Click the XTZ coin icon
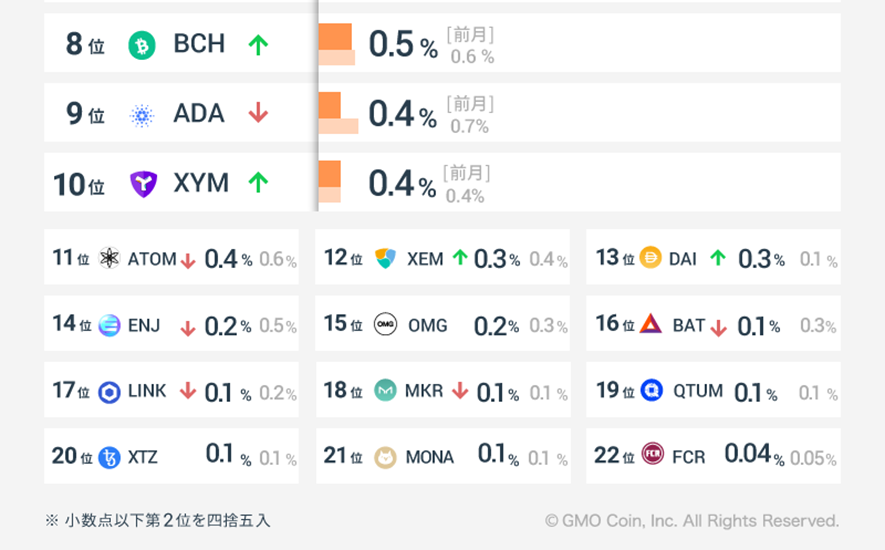Screen dimensions: 885x550 [x=109, y=458]
